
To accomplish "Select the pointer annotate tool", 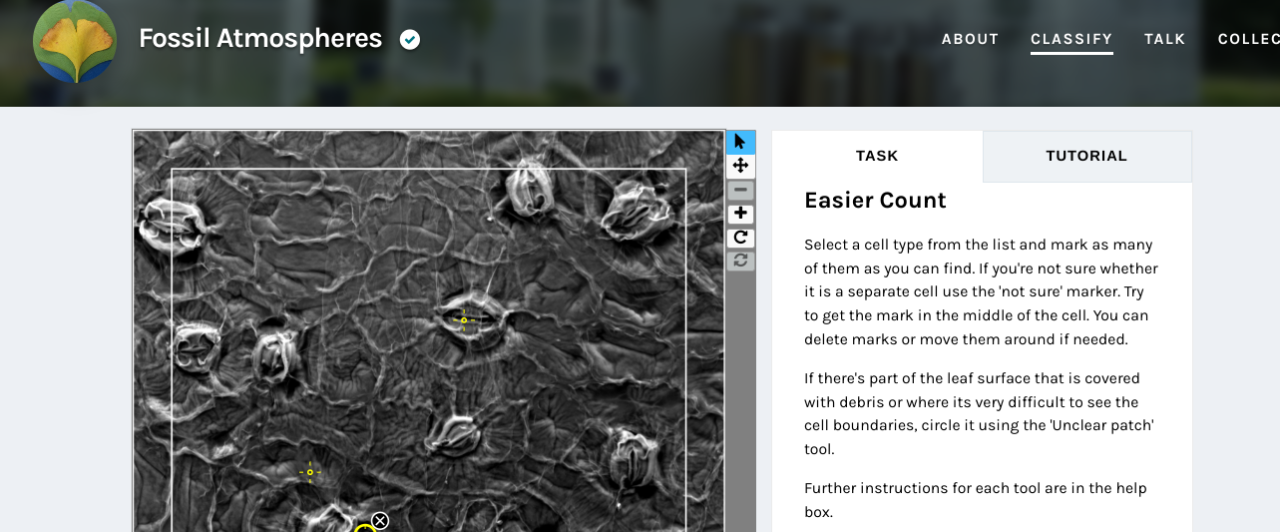I will tap(740, 142).
